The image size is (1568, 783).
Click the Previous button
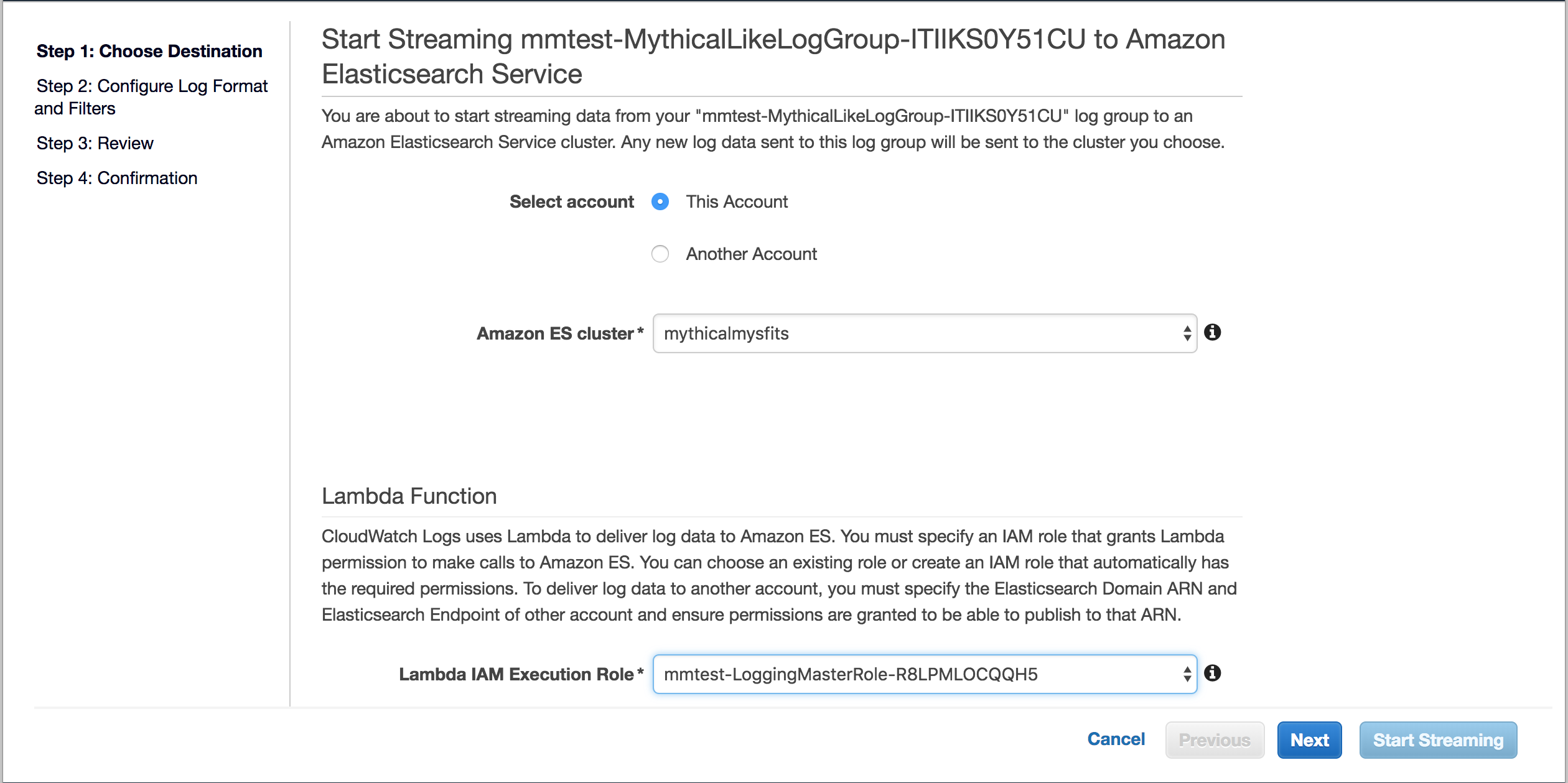[x=1215, y=740]
